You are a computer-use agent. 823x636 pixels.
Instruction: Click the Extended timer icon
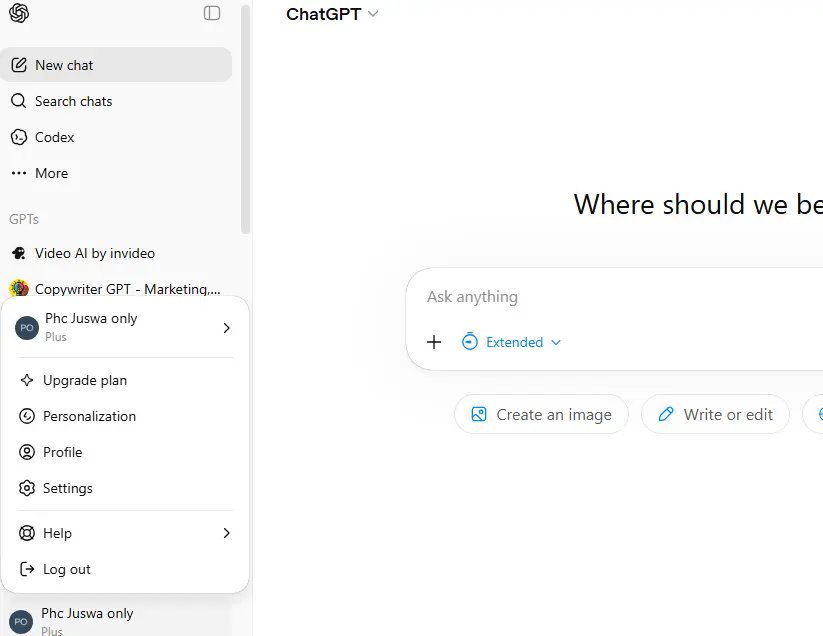pyautogui.click(x=469, y=342)
